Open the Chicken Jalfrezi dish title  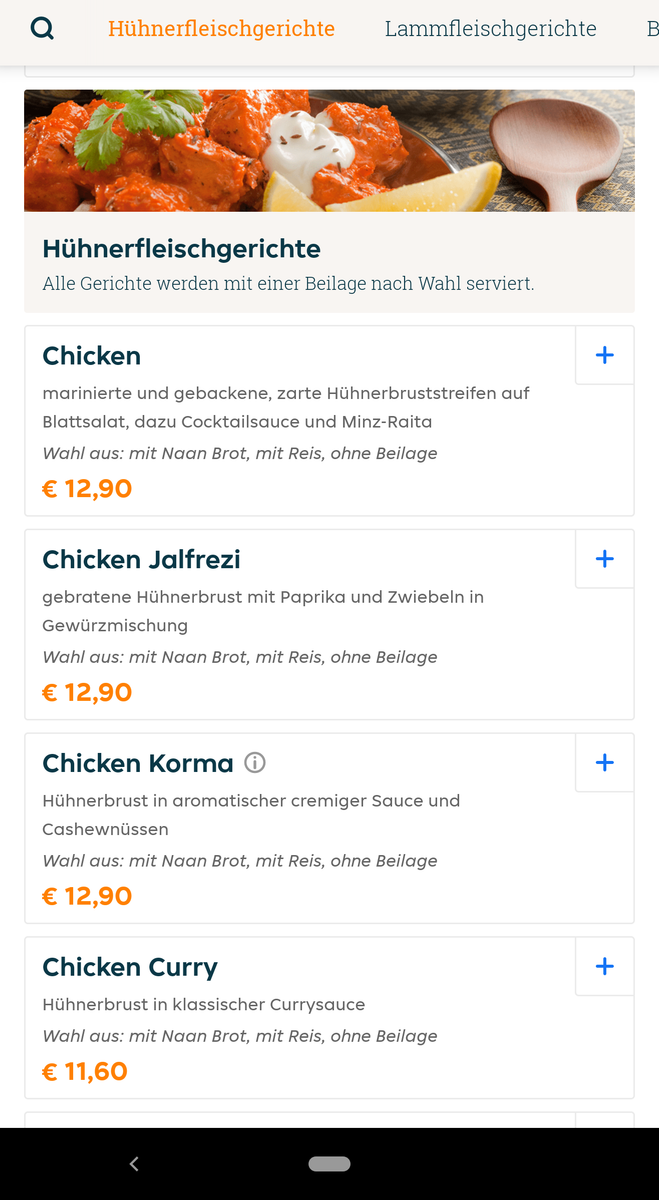point(141,559)
